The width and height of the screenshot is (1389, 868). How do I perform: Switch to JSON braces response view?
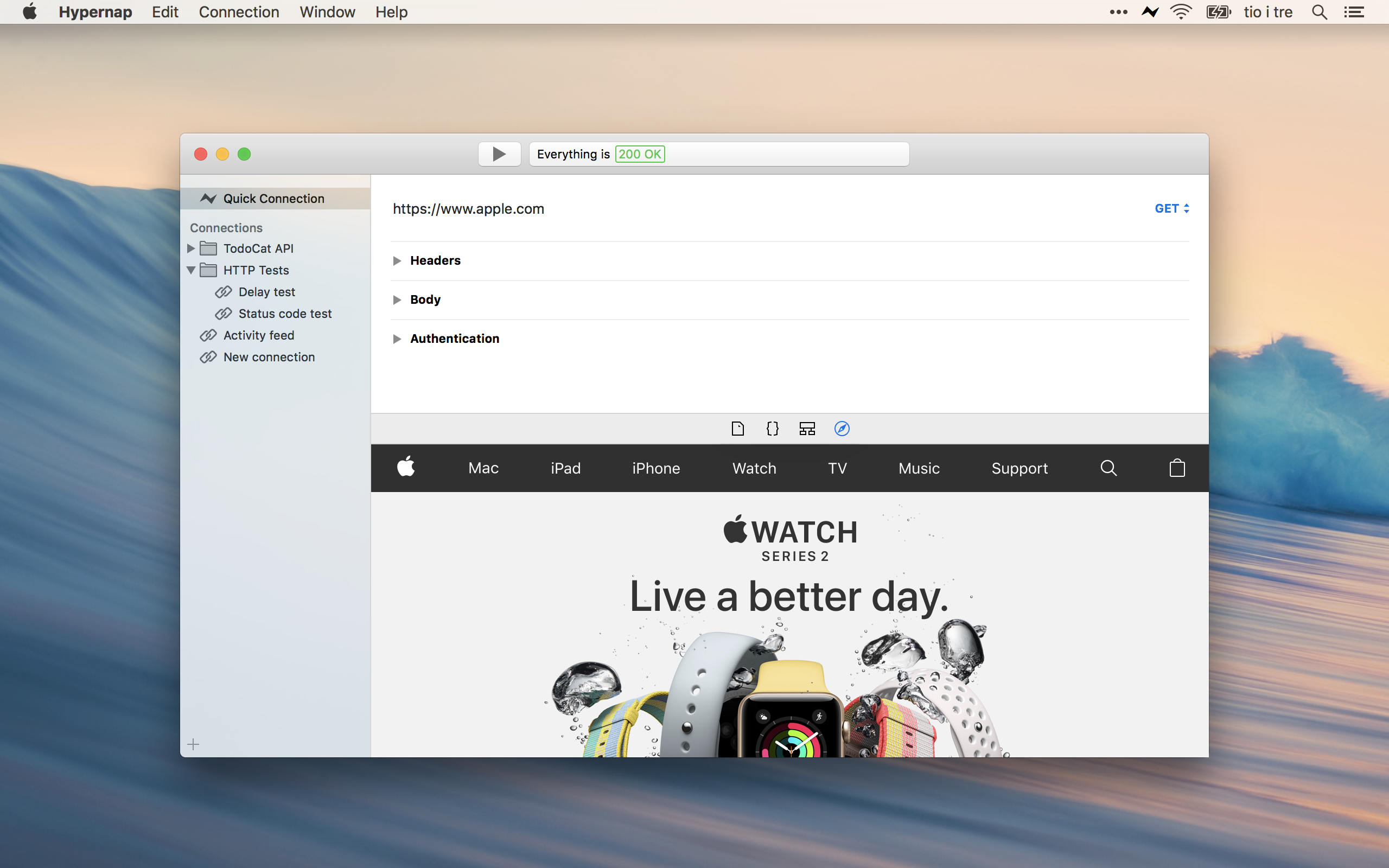pyautogui.click(x=773, y=429)
